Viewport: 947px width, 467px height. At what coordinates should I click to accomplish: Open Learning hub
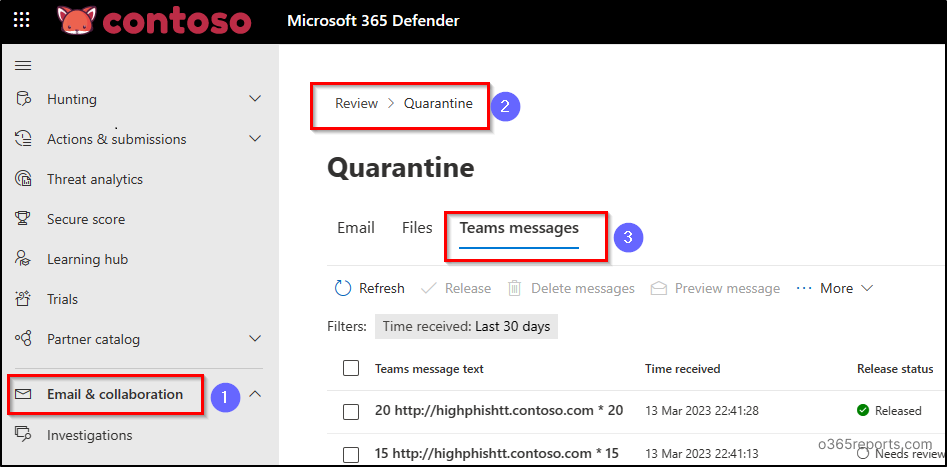coord(88,259)
